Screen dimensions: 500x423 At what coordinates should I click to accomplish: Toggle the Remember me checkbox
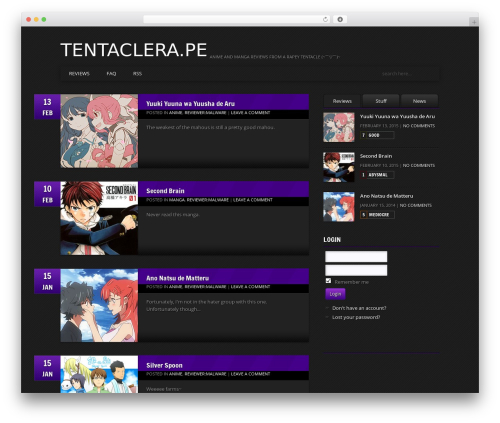coord(328,281)
